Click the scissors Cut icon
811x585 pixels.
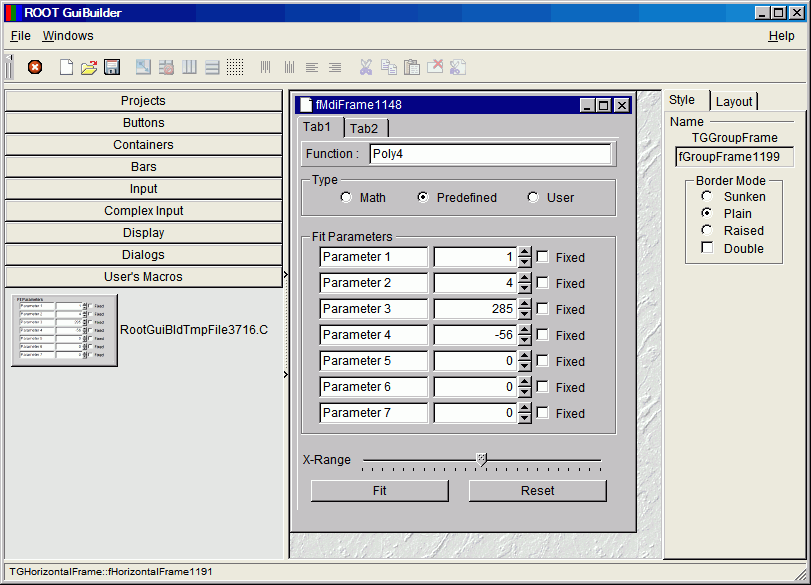point(365,67)
